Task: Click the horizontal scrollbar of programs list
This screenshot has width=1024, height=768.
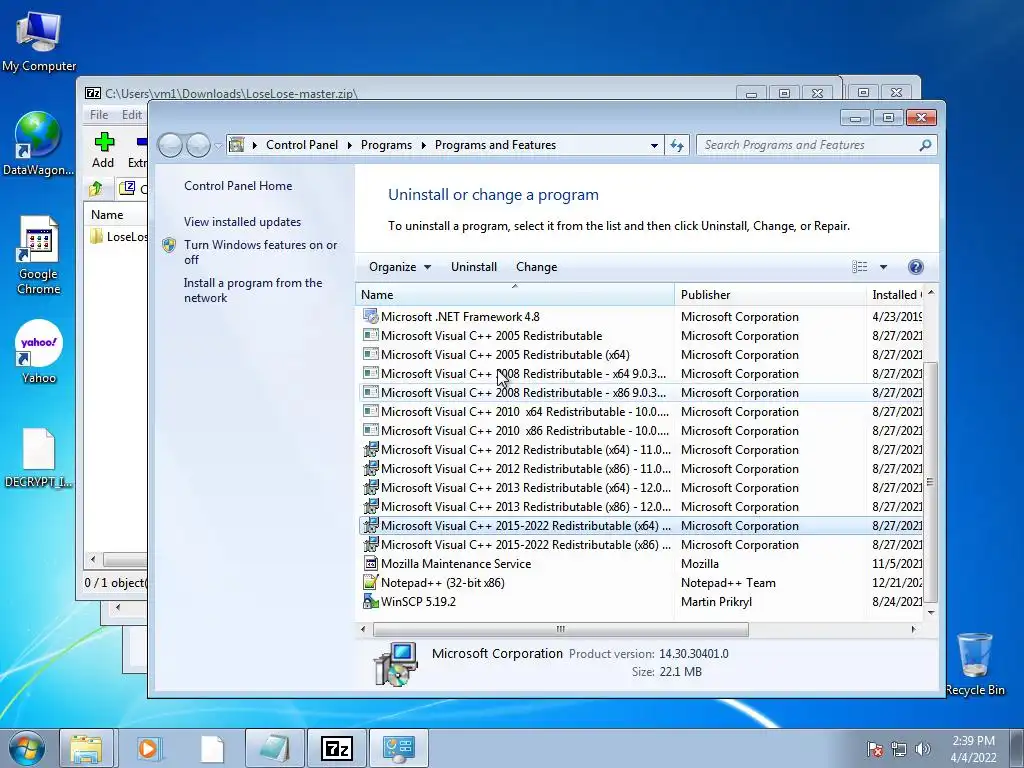Action: pyautogui.click(x=560, y=630)
